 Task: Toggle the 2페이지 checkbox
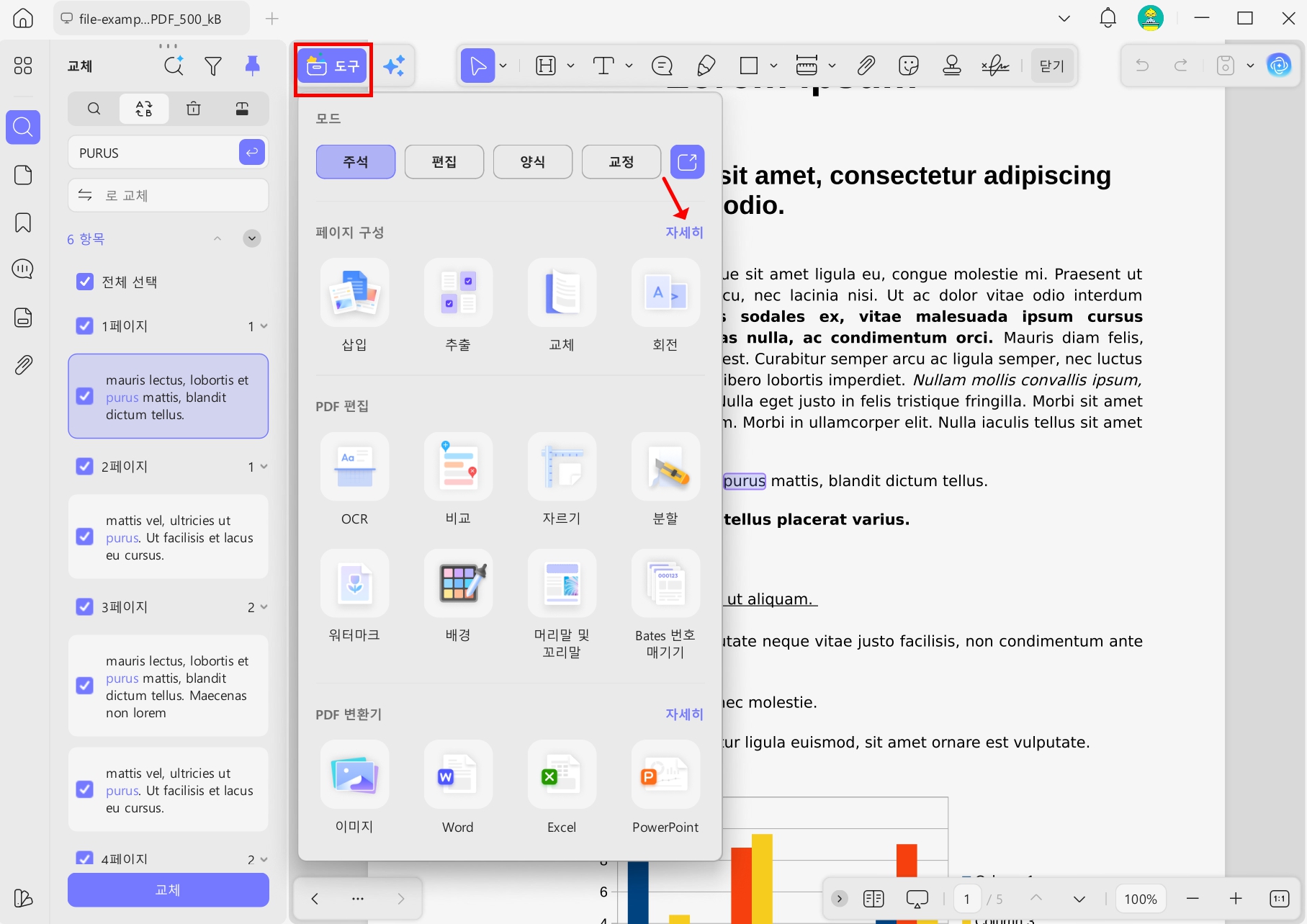pos(85,467)
